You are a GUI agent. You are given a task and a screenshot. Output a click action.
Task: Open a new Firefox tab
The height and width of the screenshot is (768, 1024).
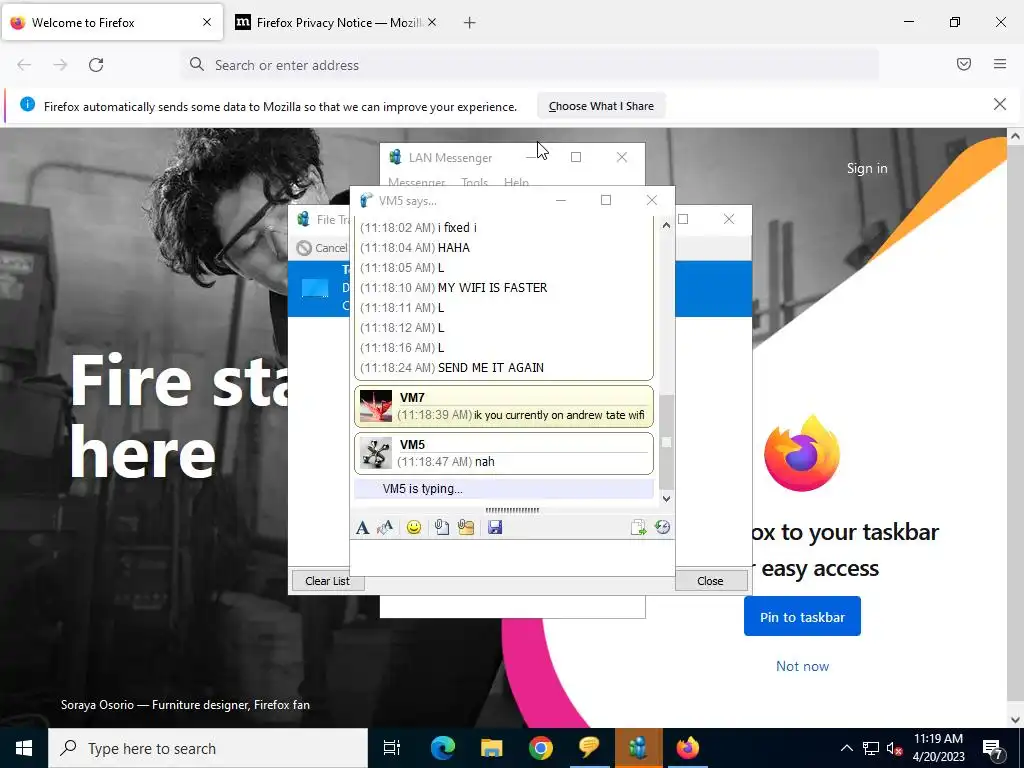tap(469, 23)
